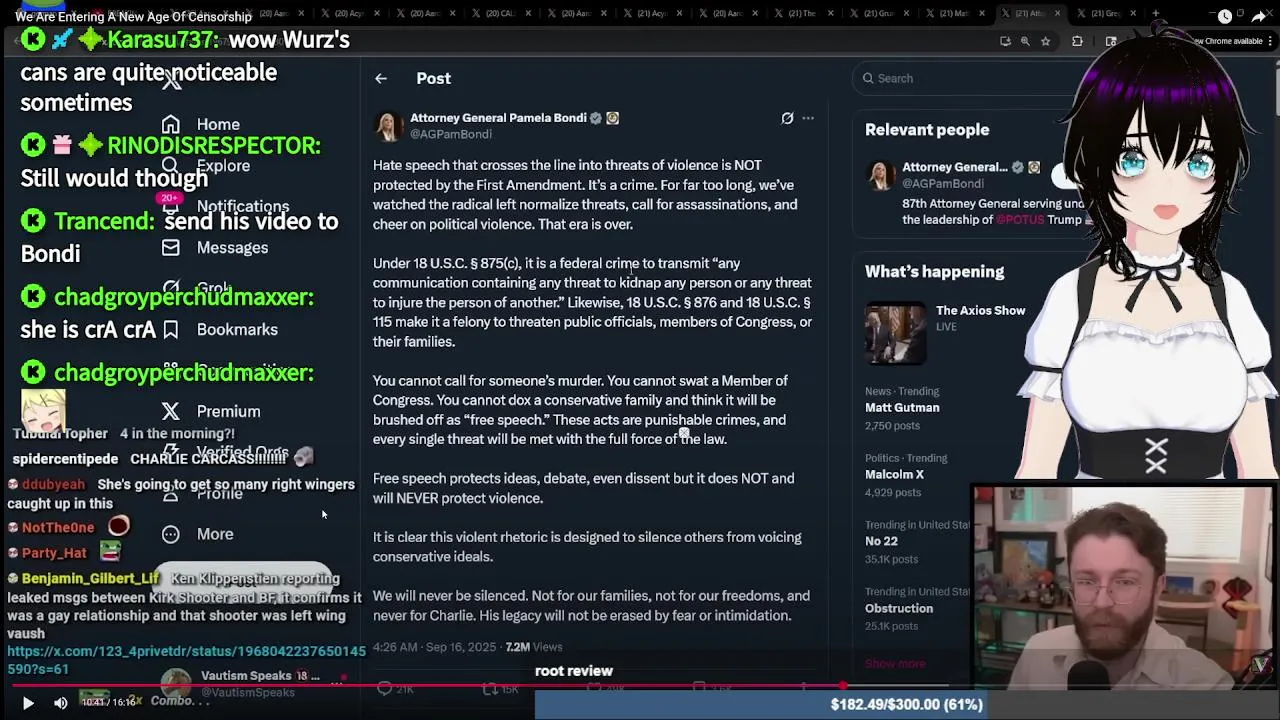Click the Share arrow icon in video header
Screen dimensions: 1280x720
pos(1259,17)
